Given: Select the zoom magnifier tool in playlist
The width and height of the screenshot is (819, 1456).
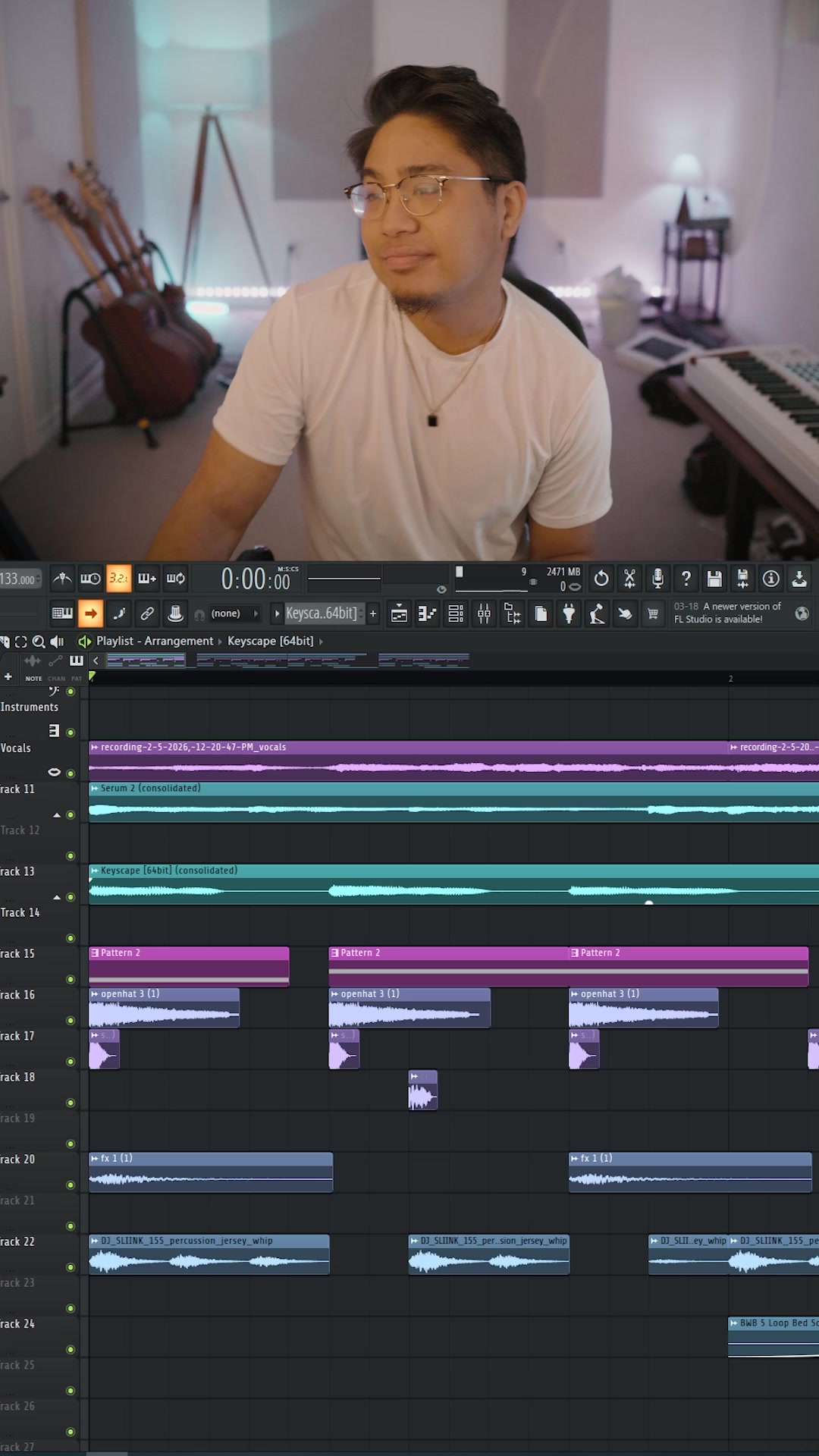Looking at the screenshot, I should (x=39, y=642).
